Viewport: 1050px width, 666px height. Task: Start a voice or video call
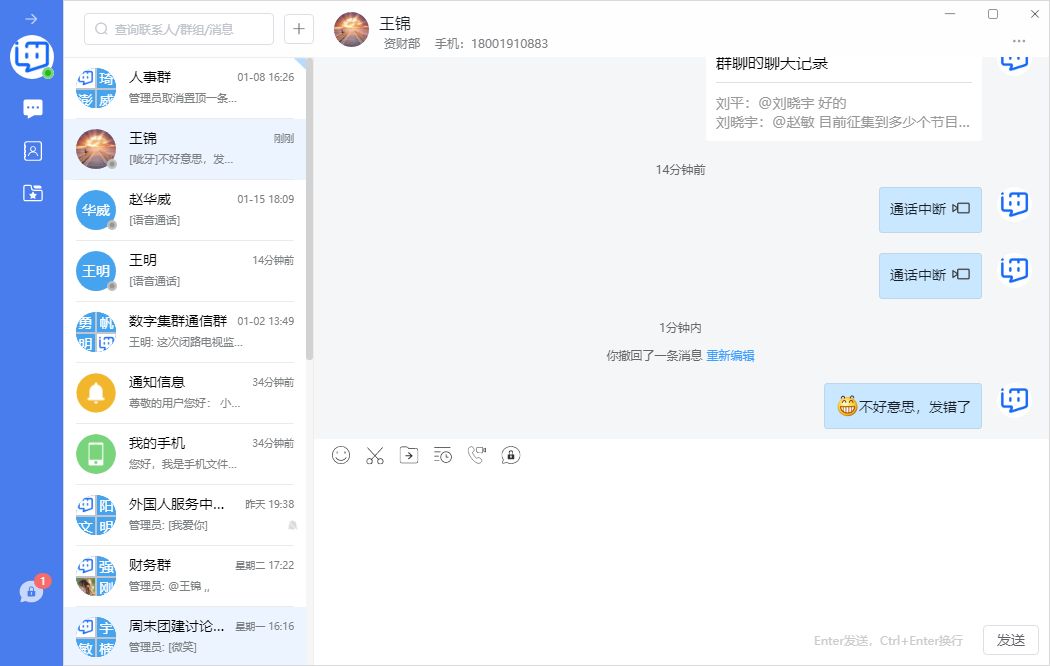click(477, 455)
